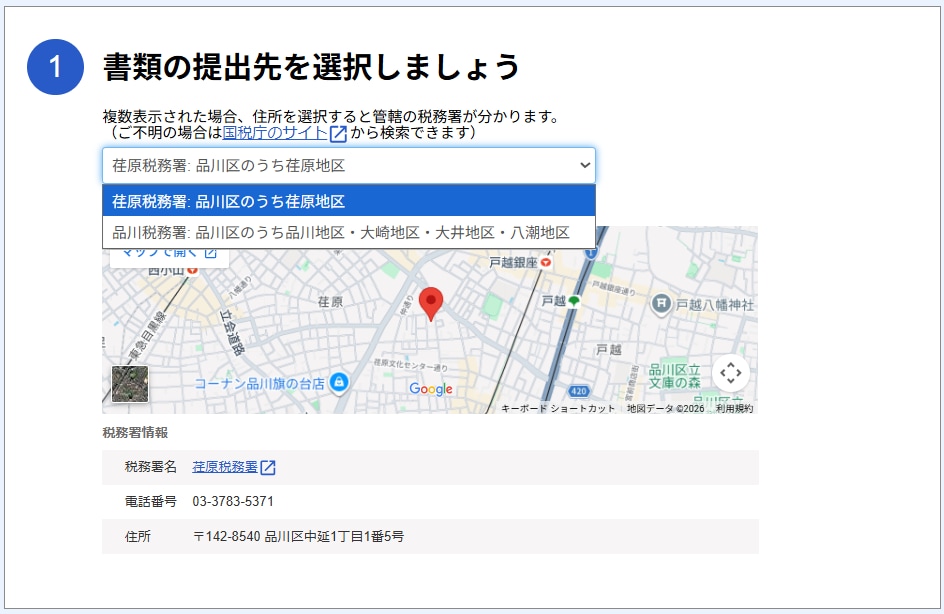
Task: Open キーボード ショートカット on the map
Action: tap(557, 408)
